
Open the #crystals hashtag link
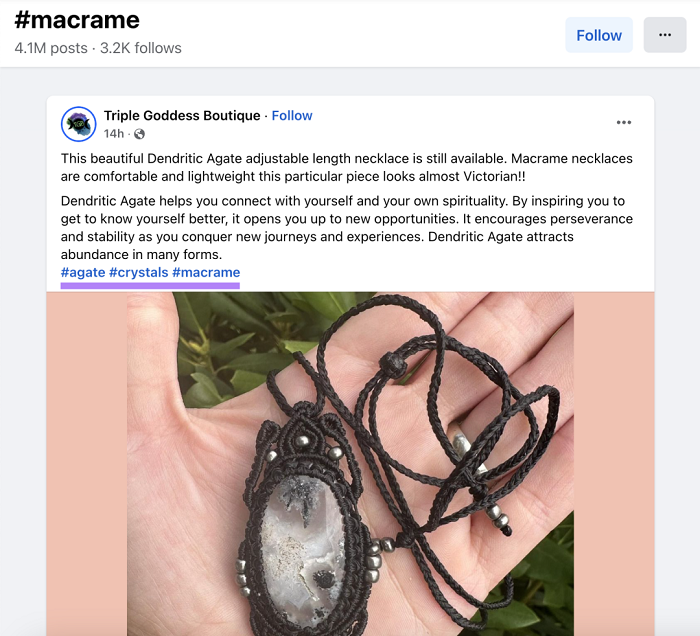coord(139,272)
